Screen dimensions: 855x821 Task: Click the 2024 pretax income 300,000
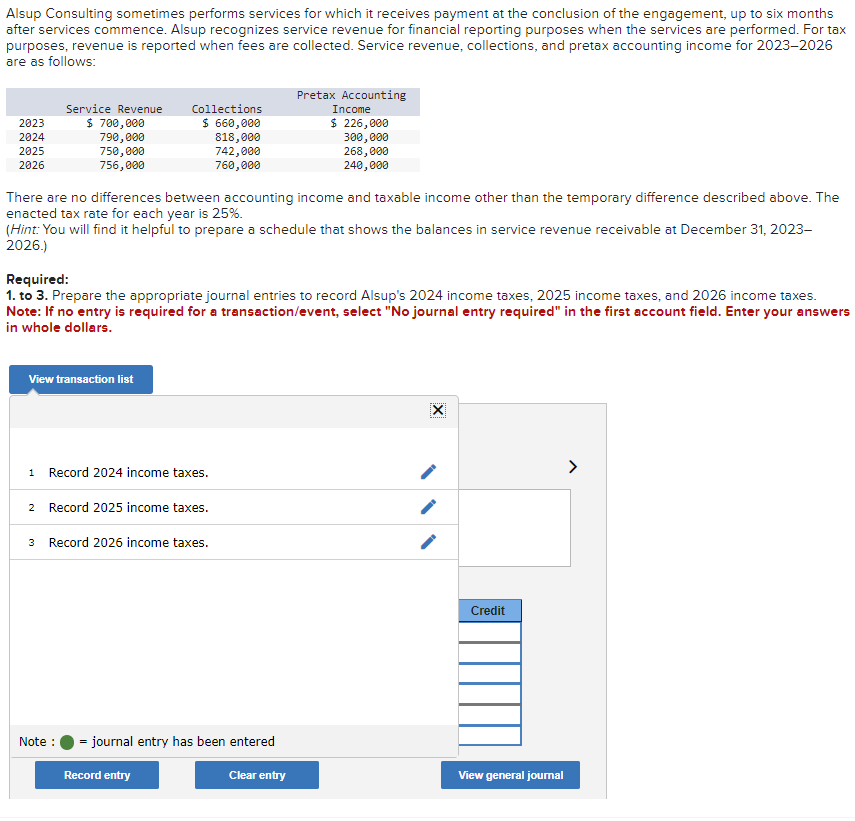coord(366,137)
